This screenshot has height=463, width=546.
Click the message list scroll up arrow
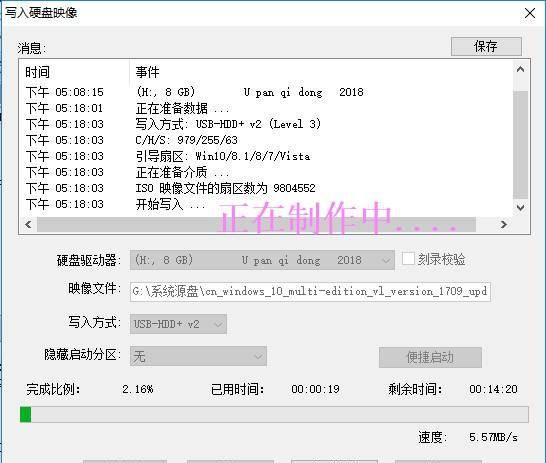[520, 69]
